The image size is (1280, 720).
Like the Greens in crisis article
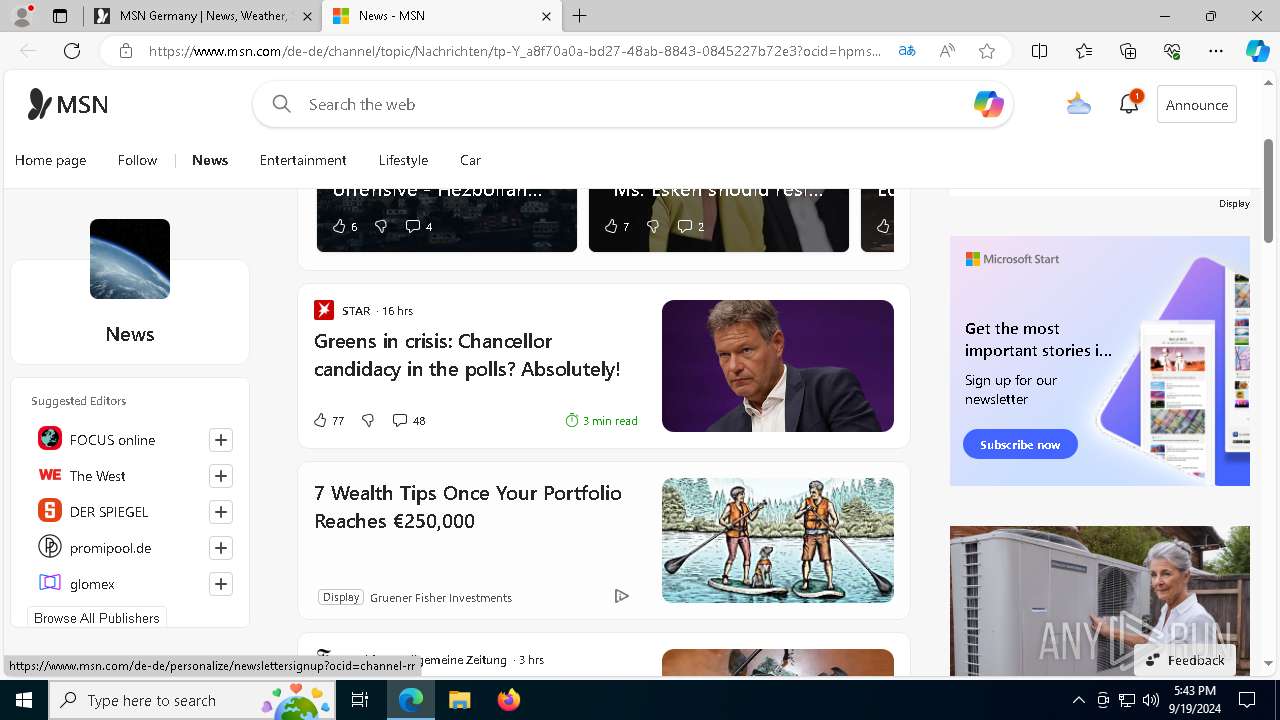[x=329, y=421]
